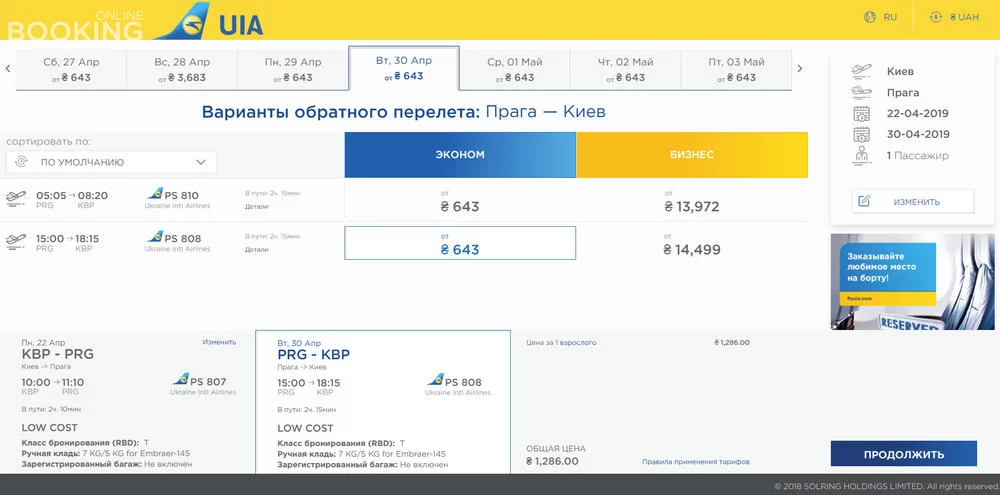Click the edit icon beside ИЗМЕНИТЬ
1000x495 pixels.
coord(864,201)
